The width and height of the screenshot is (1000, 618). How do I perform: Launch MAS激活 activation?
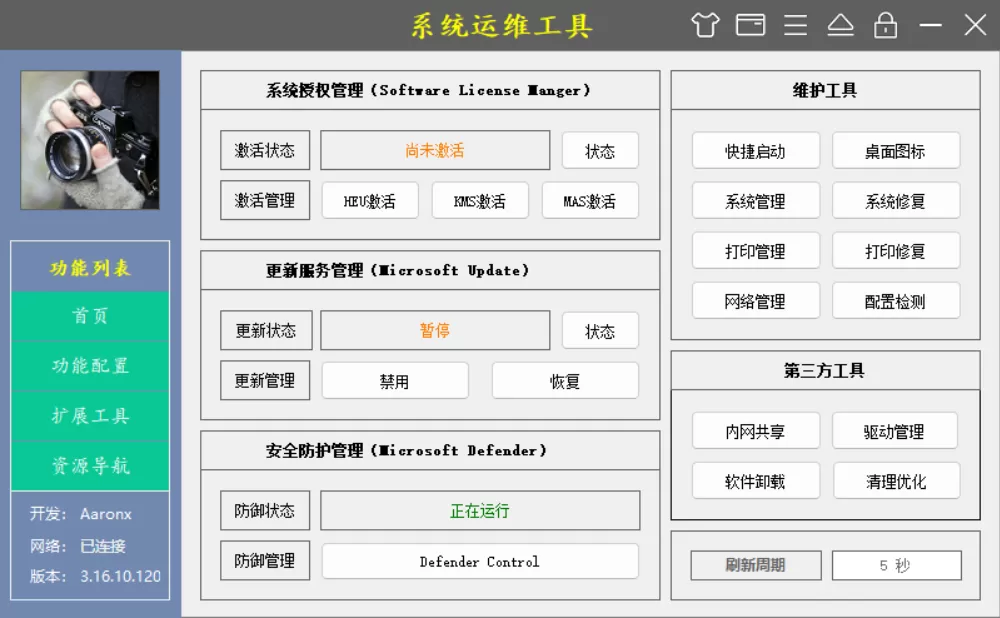click(589, 200)
